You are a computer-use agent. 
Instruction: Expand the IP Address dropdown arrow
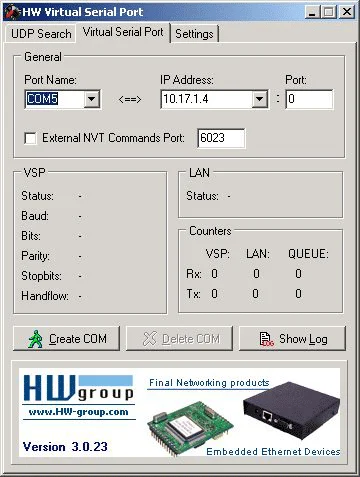coord(259,99)
